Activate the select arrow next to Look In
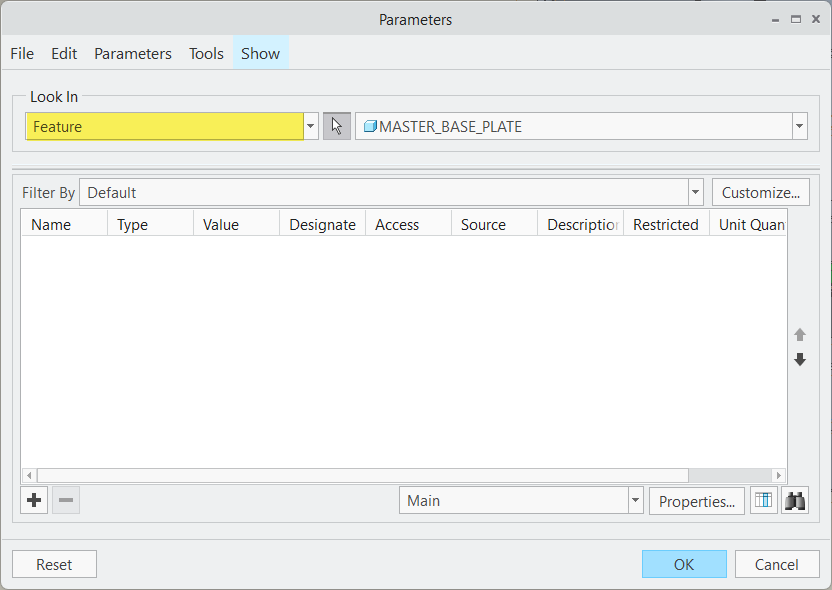The width and height of the screenshot is (832, 590). pyautogui.click(x=336, y=125)
